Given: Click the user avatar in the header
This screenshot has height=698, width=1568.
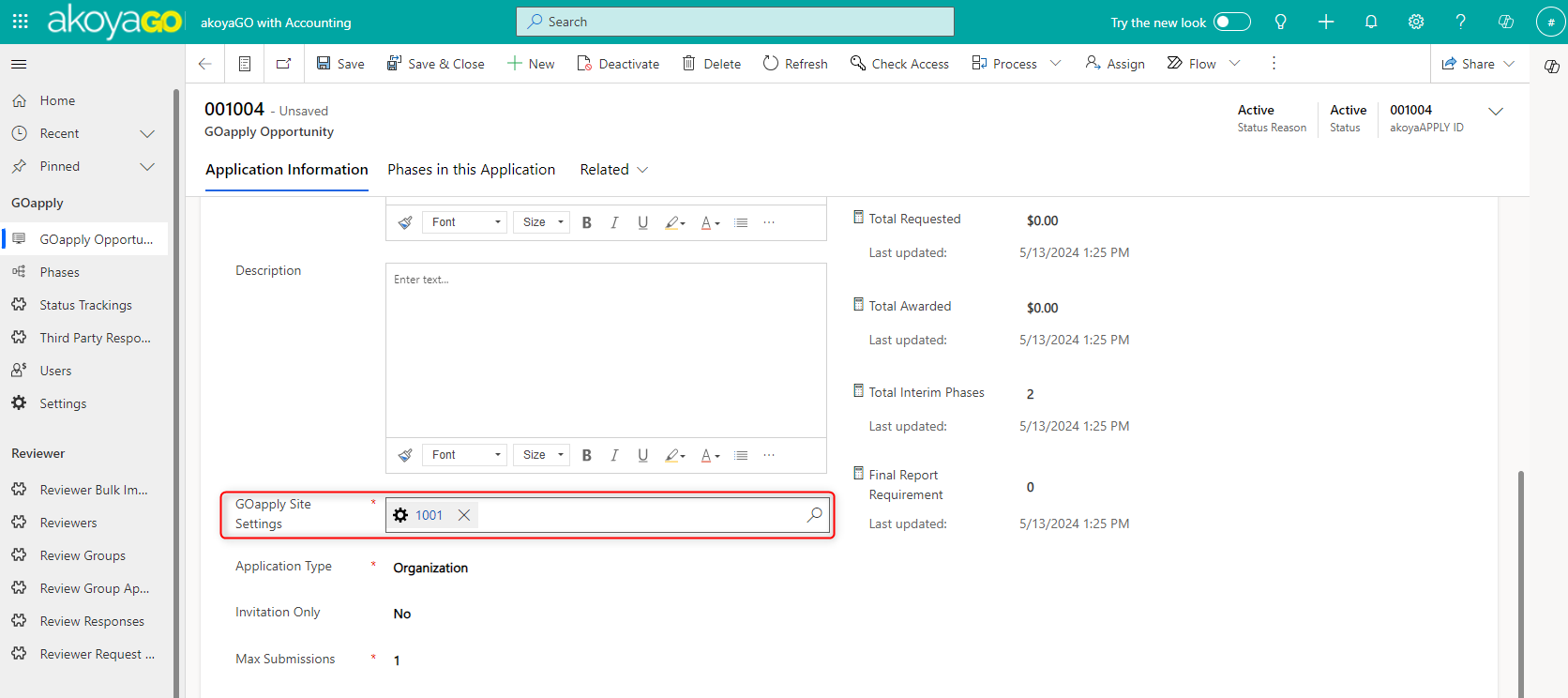Looking at the screenshot, I should click(1550, 22).
